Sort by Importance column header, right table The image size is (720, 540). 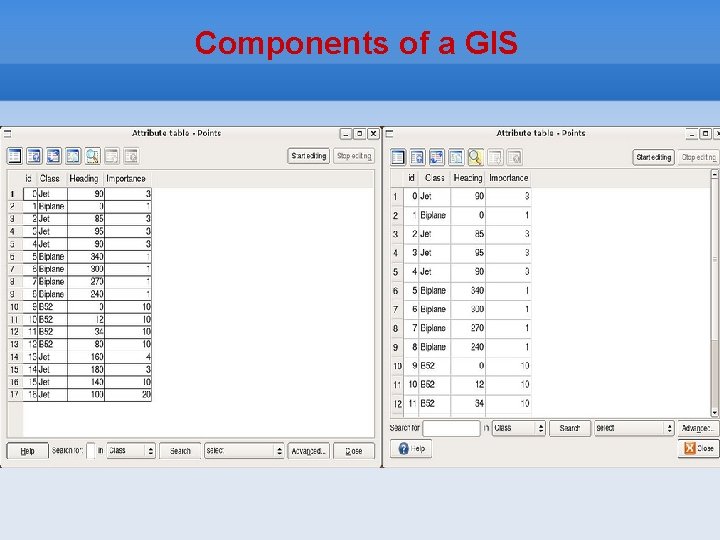pyautogui.click(x=508, y=178)
